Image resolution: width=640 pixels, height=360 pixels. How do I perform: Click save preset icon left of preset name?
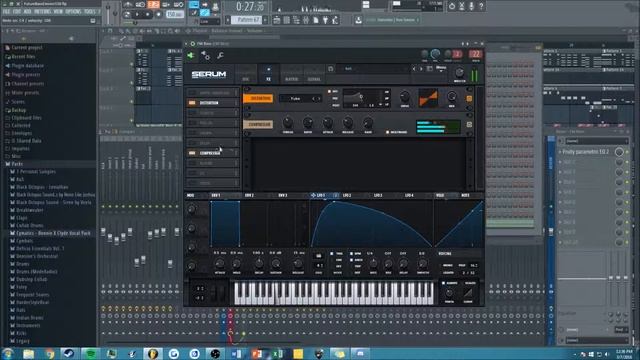[331, 69]
